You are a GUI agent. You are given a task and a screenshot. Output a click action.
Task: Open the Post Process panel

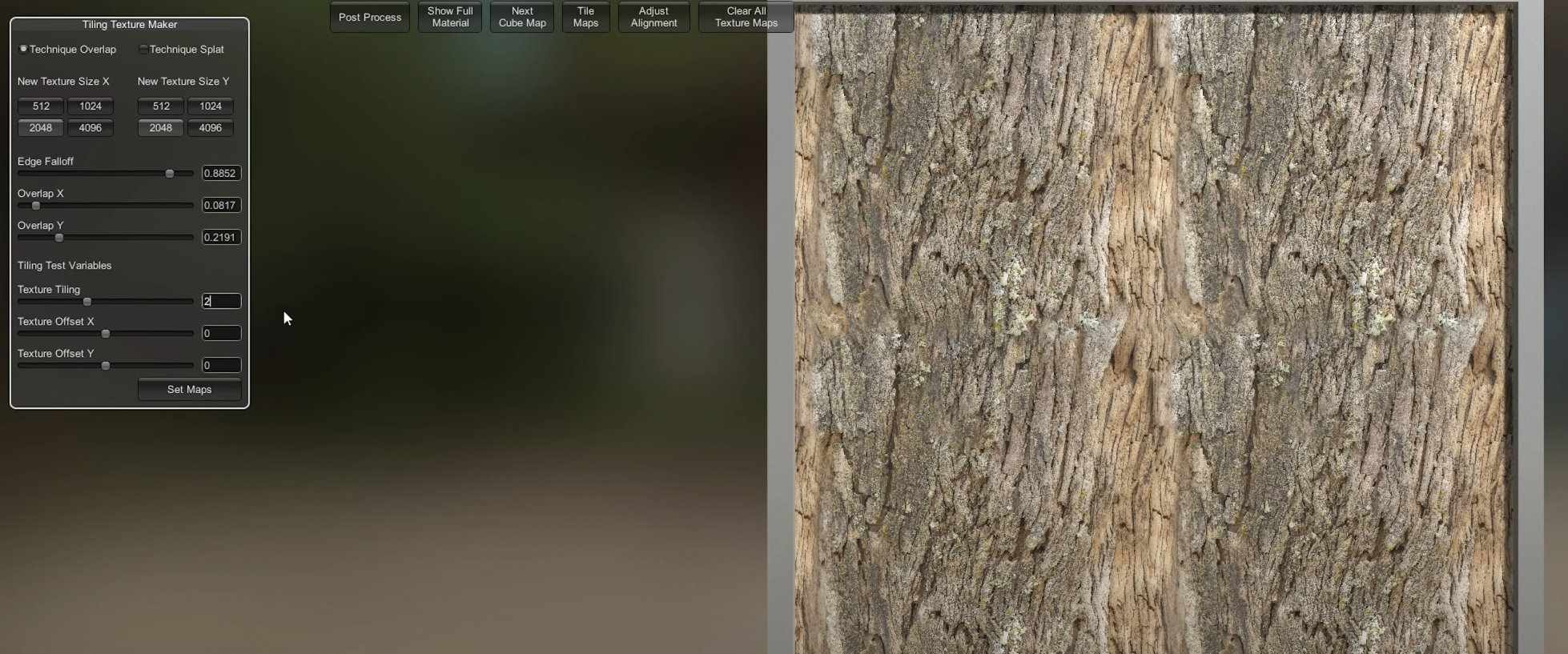(x=370, y=17)
